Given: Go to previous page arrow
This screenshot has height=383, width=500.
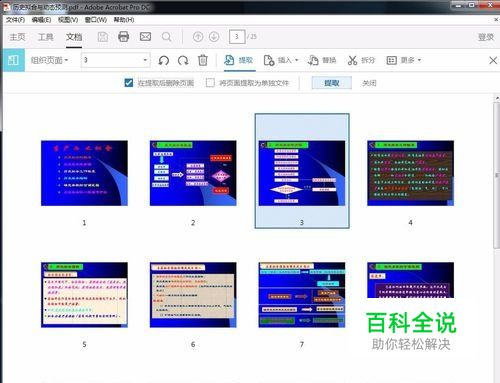Looking at the screenshot, I should (x=198, y=37).
